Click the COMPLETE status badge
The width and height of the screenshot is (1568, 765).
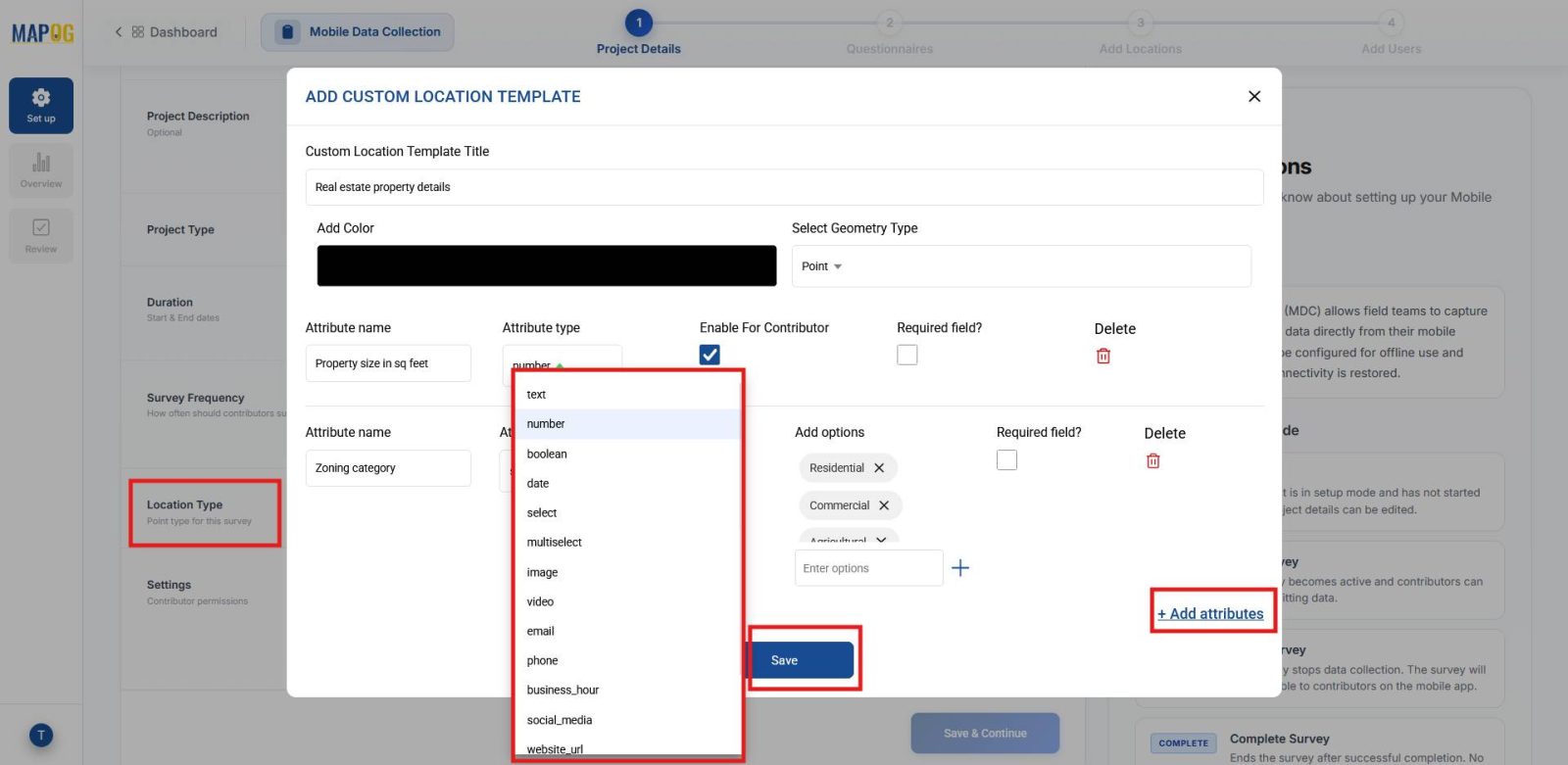click(1183, 743)
